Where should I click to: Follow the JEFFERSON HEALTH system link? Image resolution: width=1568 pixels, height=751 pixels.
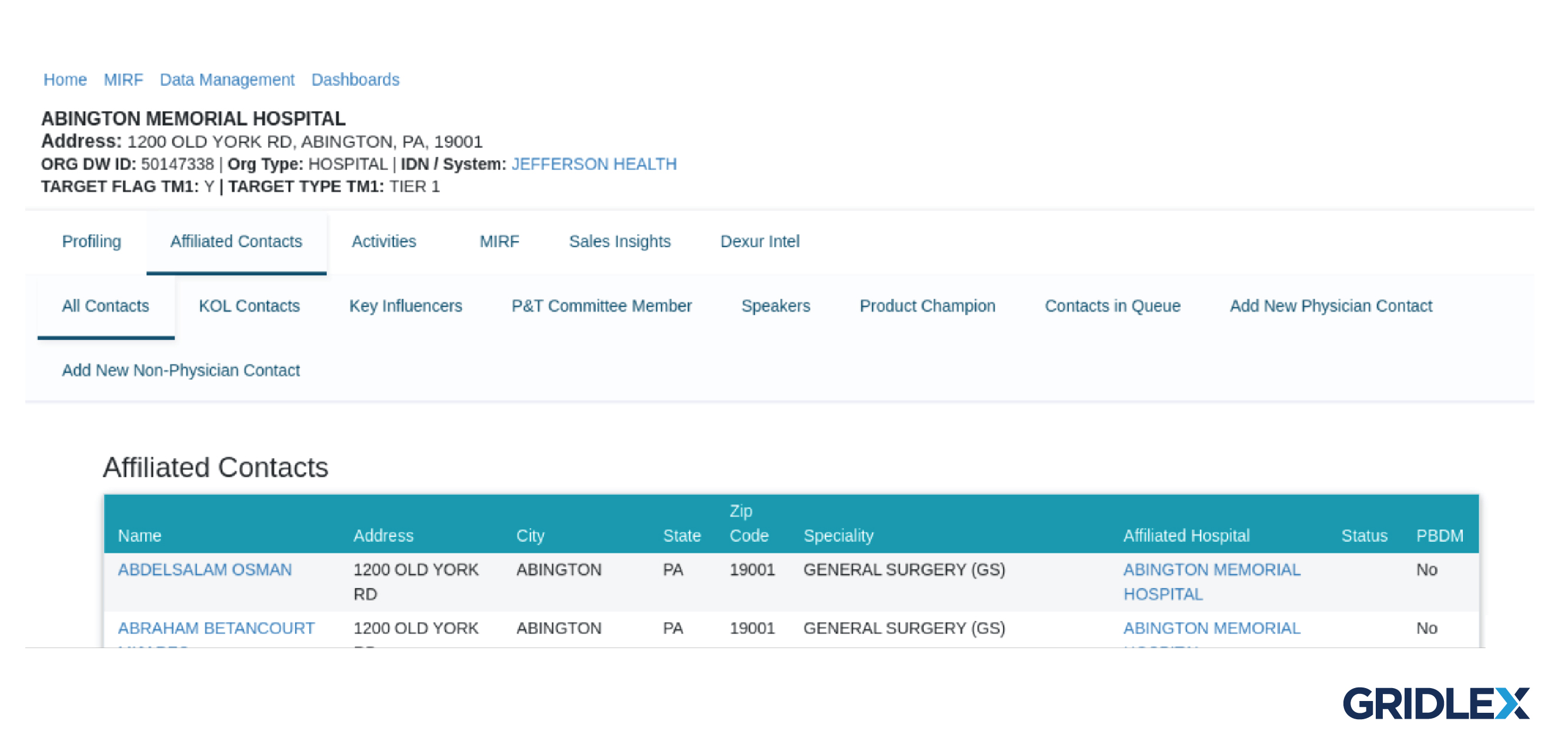(x=594, y=164)
